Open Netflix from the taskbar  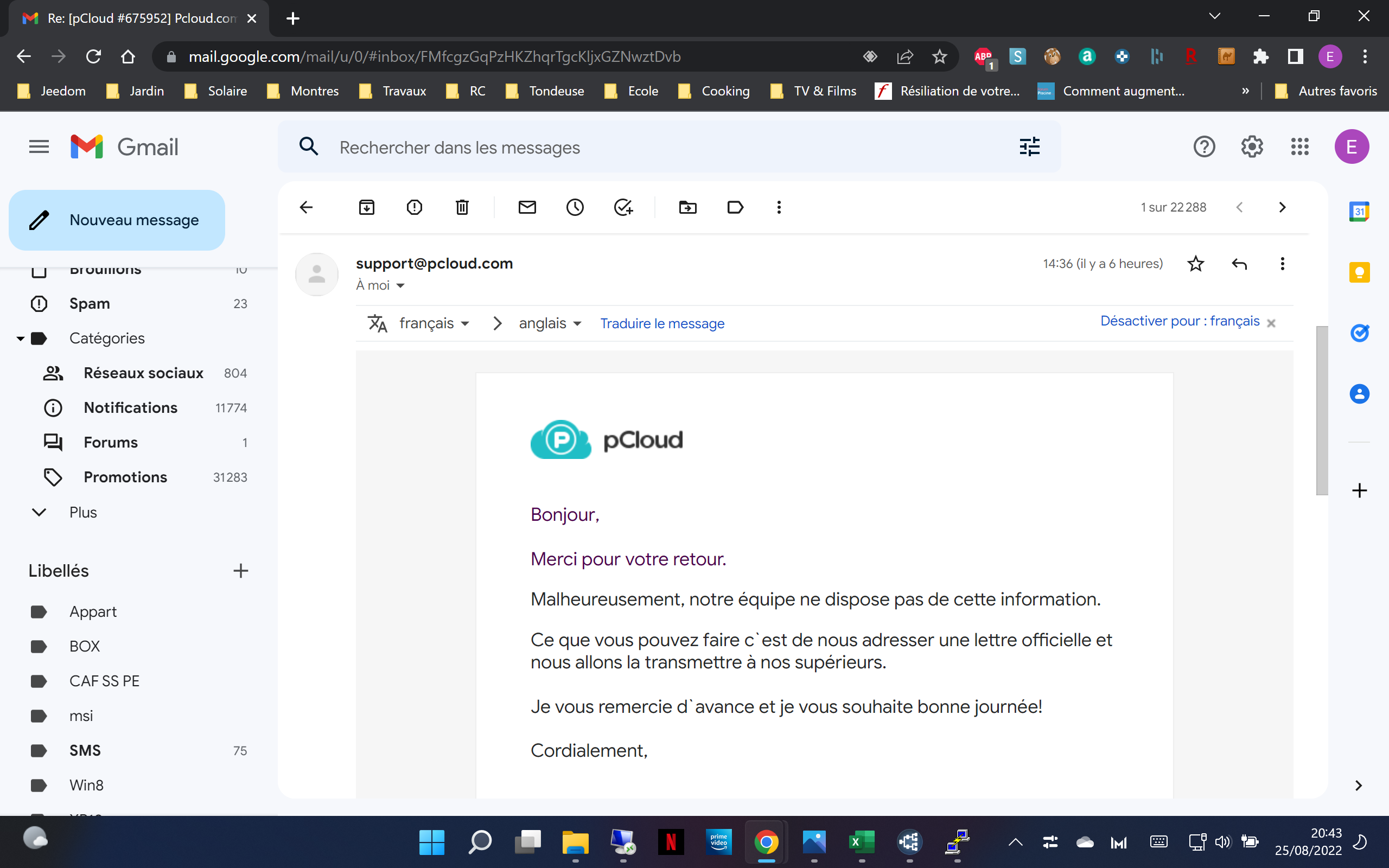(671, 842)
